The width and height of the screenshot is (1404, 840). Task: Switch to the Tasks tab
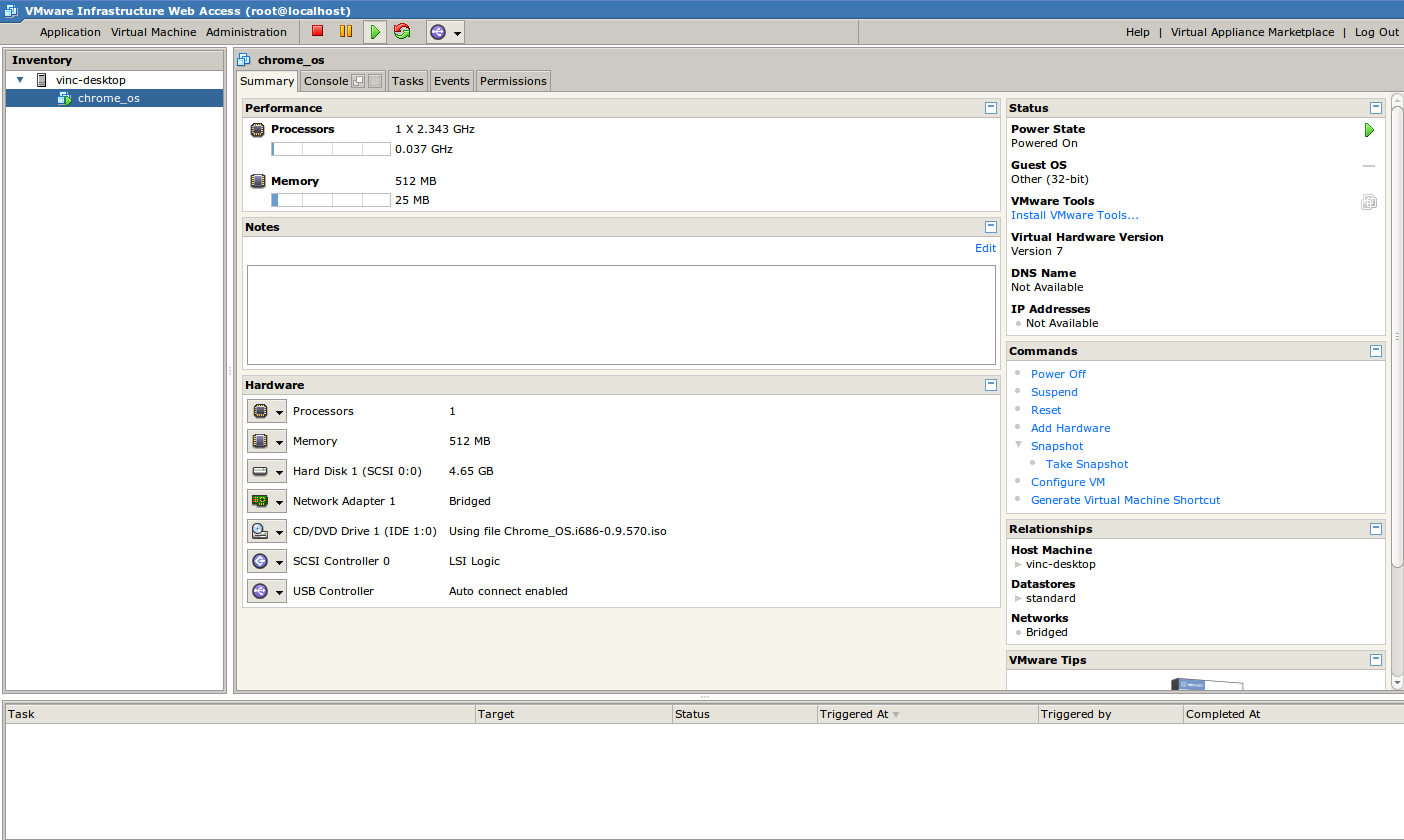[407, 81]
